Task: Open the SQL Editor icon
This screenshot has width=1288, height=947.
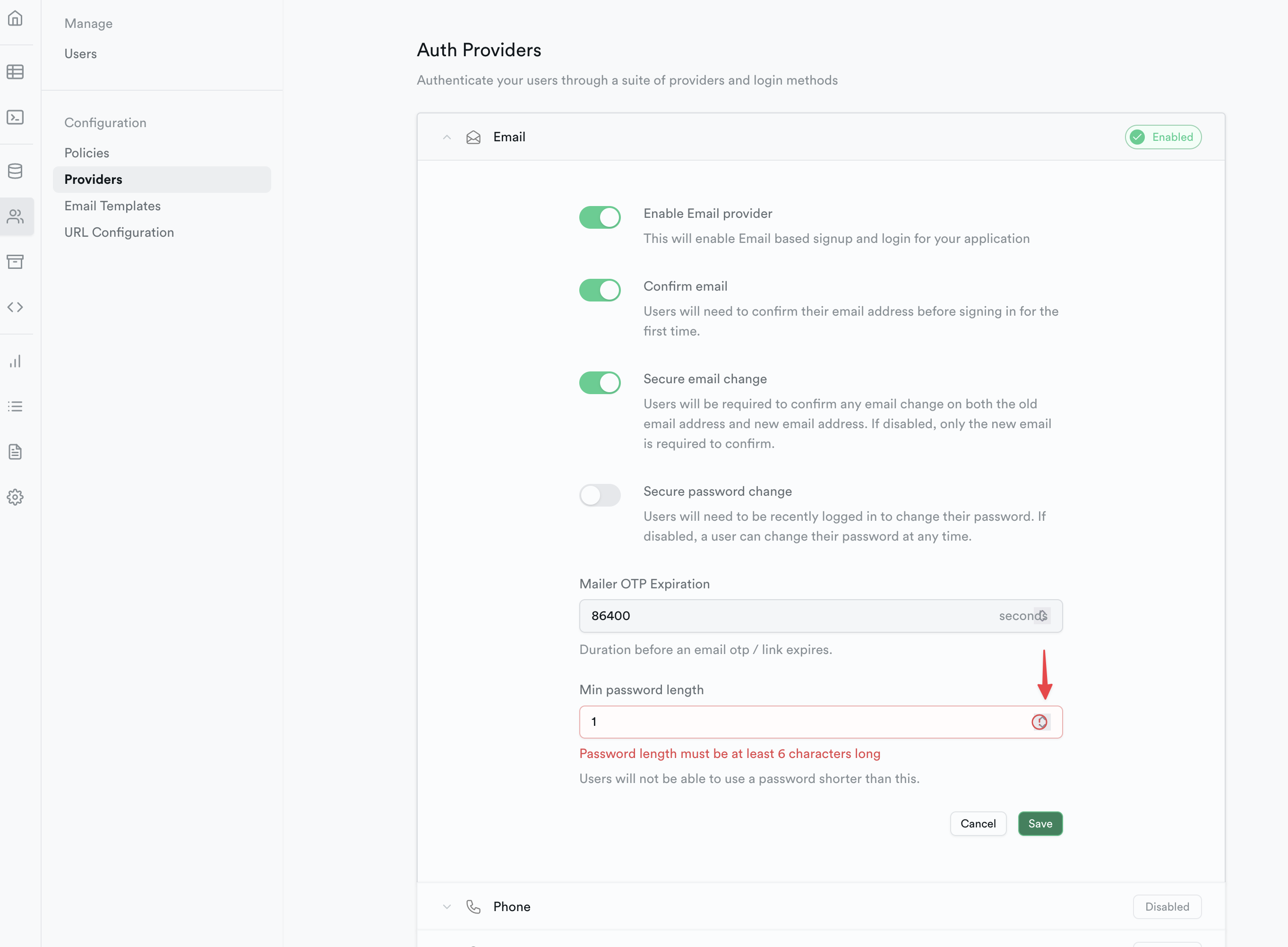Action: [x=16, y=118]
